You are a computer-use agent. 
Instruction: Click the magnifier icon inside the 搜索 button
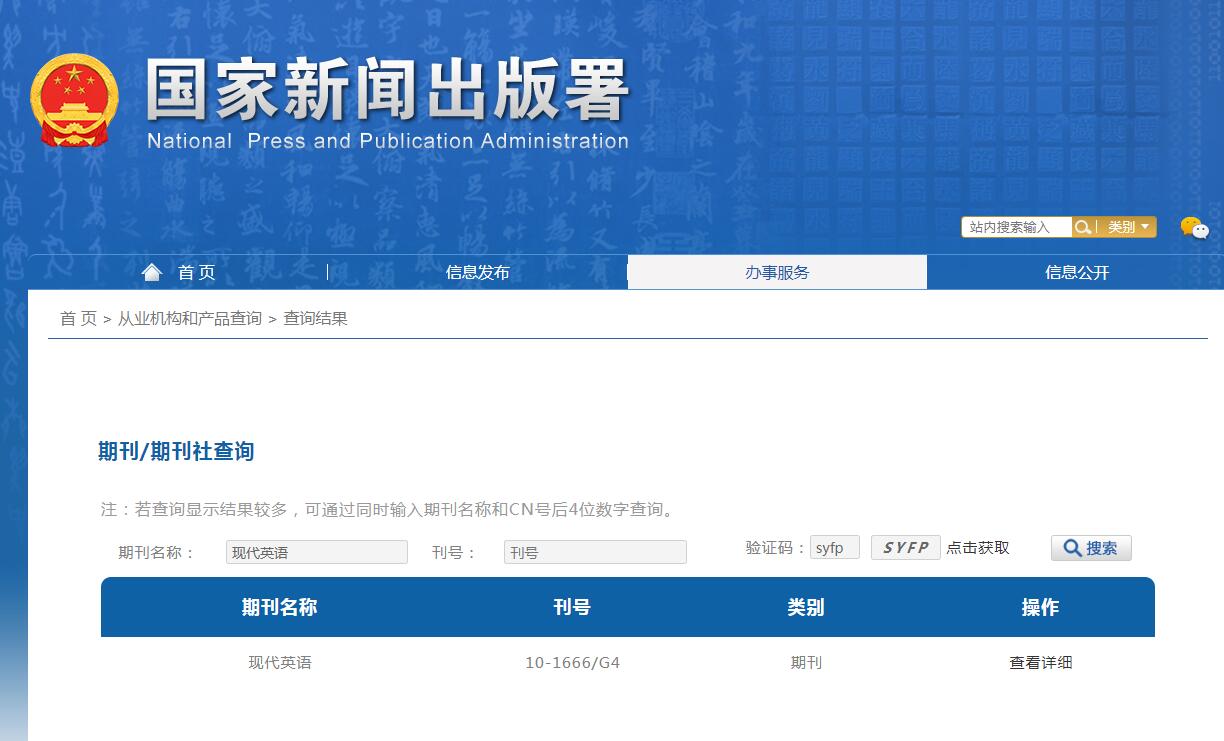point(1073,547)
